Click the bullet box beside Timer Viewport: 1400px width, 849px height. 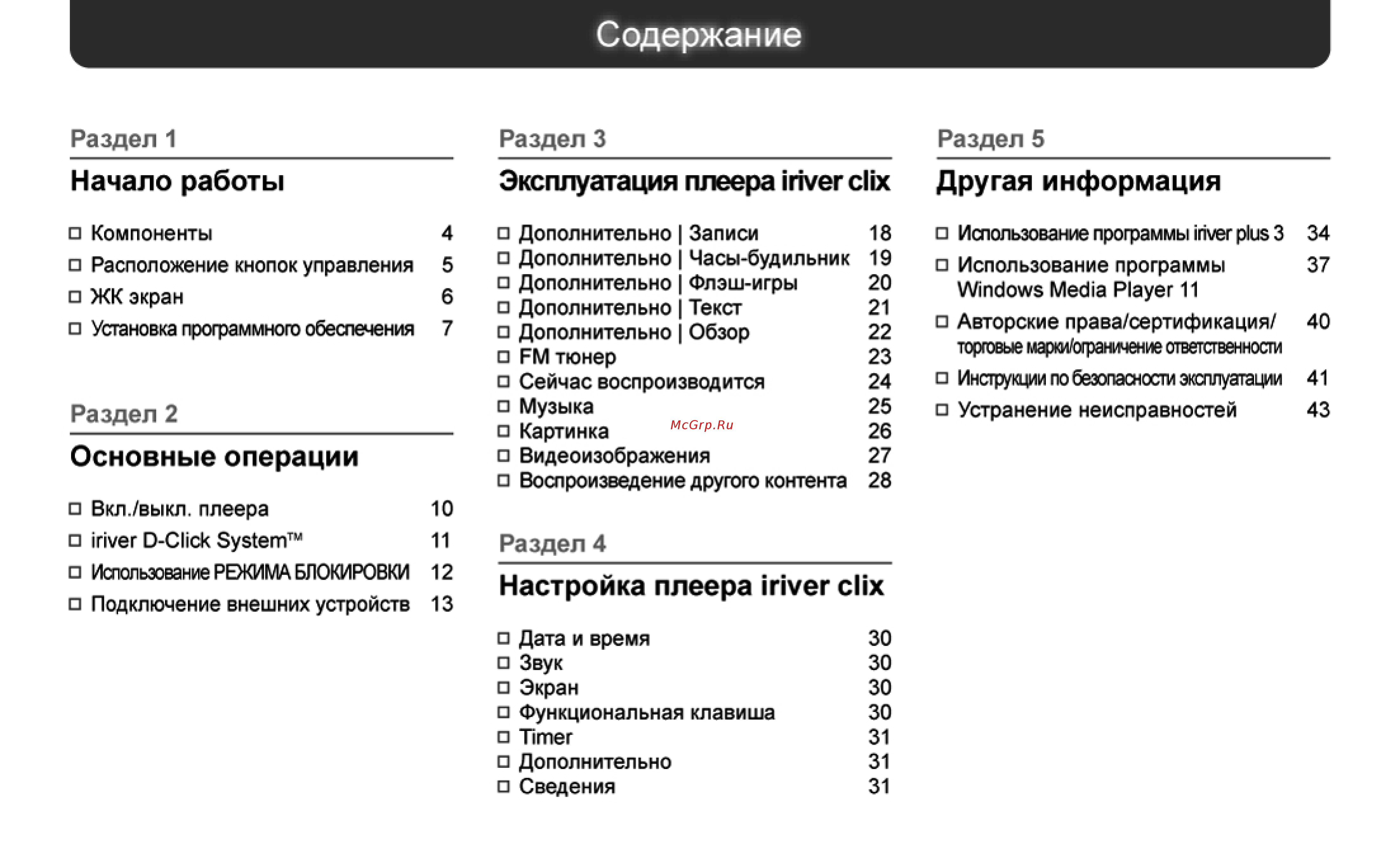pos(503,738)
